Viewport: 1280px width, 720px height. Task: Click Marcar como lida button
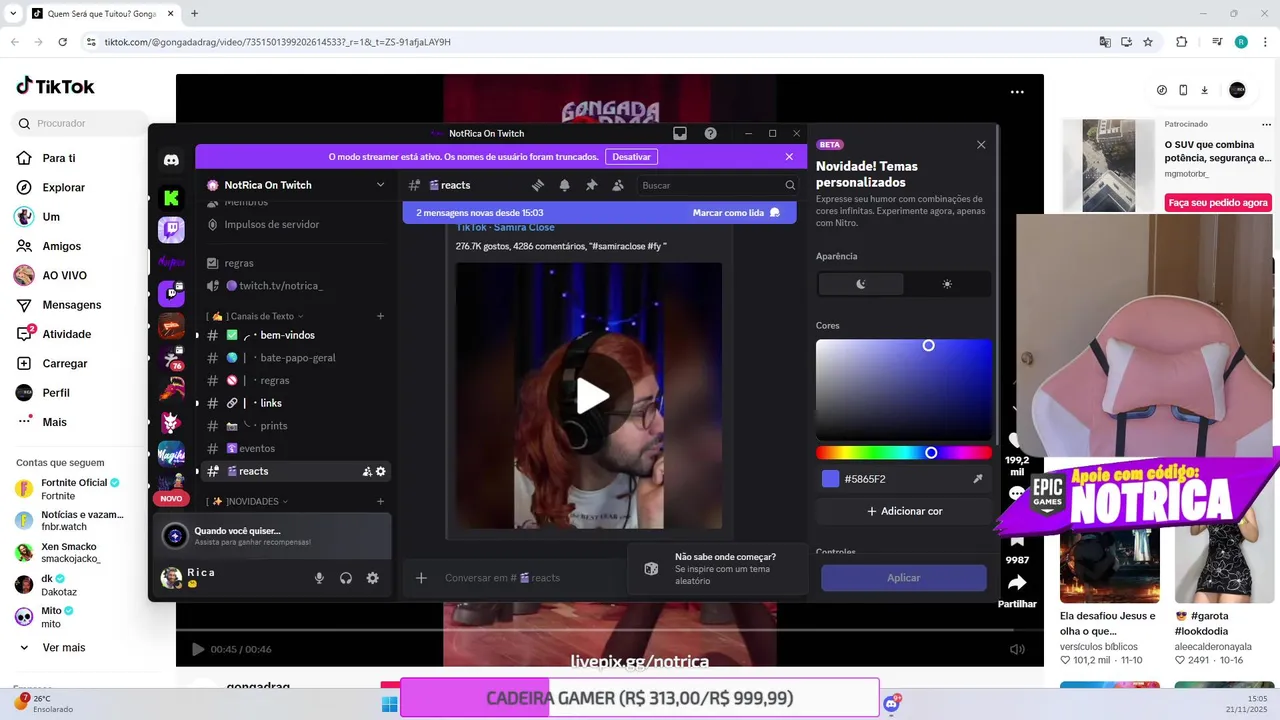click(736, 213)
